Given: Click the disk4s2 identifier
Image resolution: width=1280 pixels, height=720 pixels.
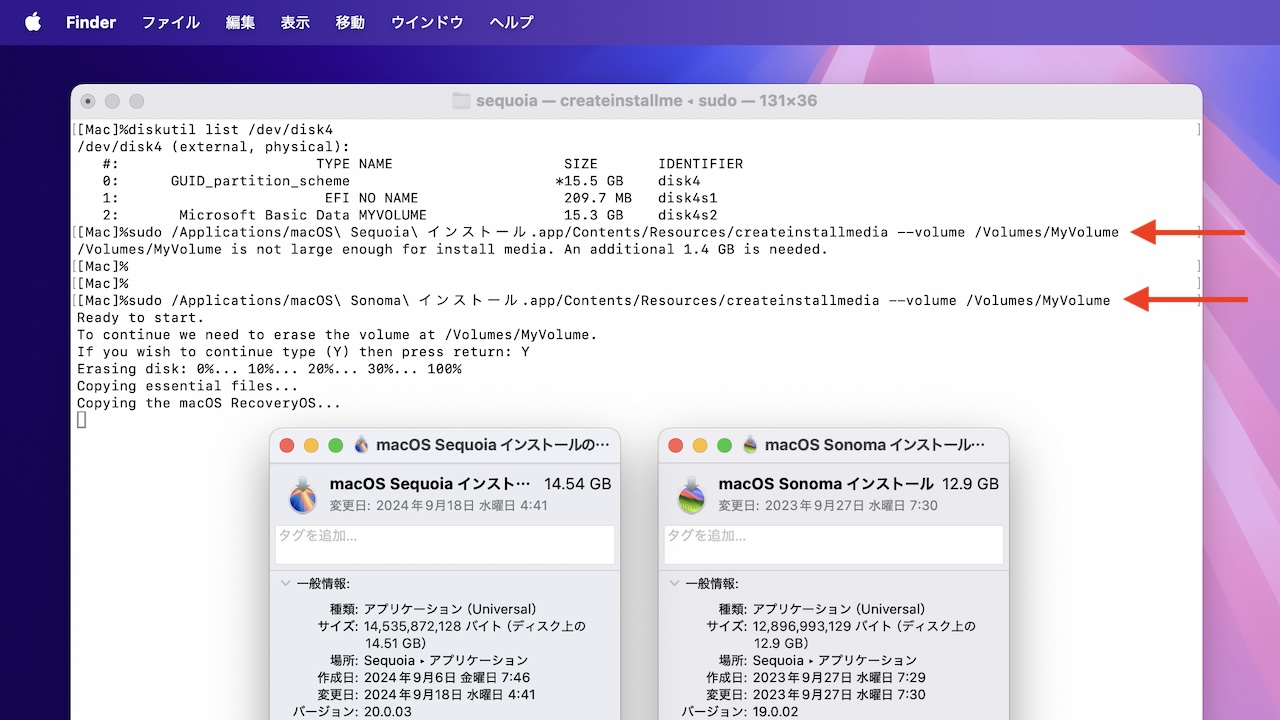Looking at the screenshot, I should [688, 215].
